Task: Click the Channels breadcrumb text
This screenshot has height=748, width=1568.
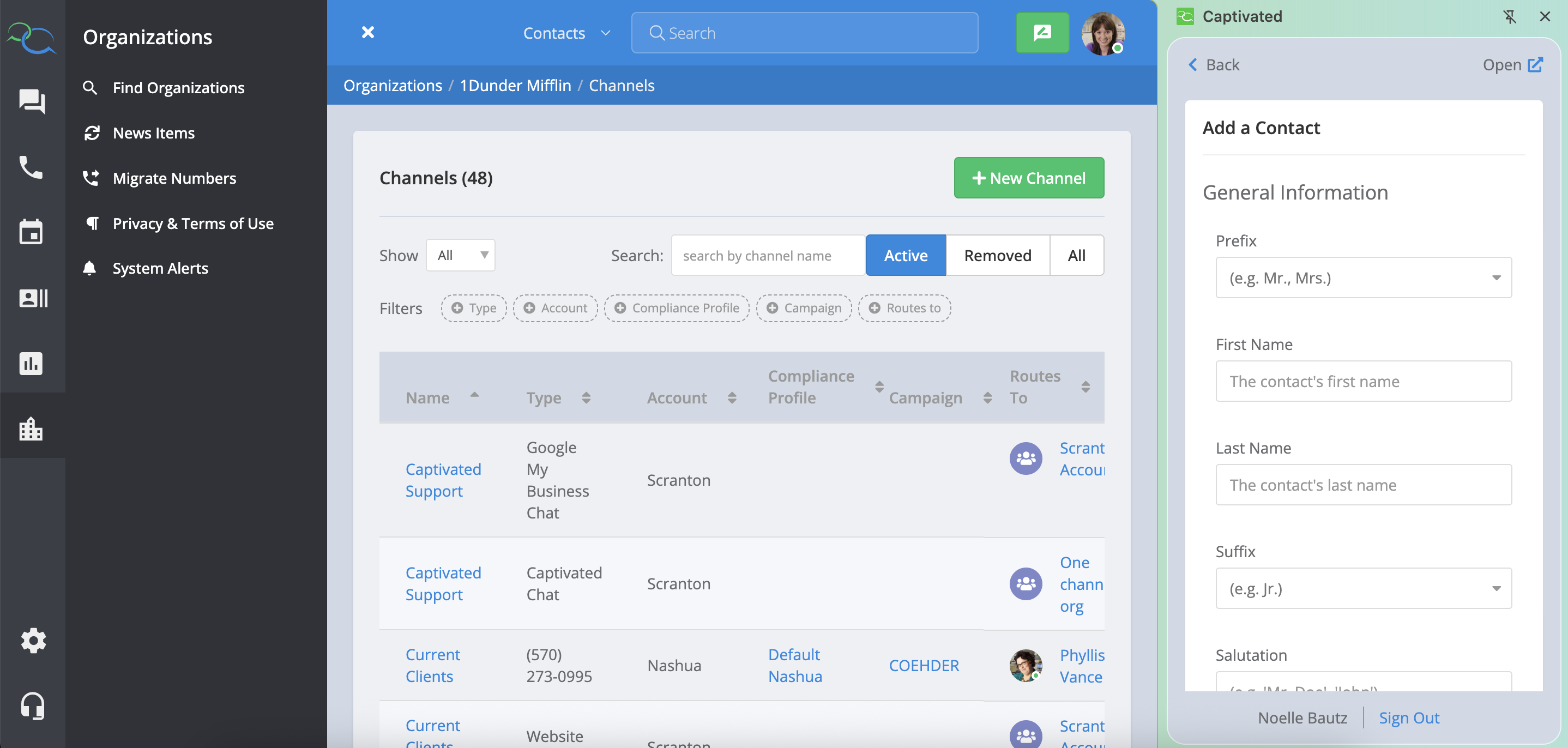Action: coord(622,85)
